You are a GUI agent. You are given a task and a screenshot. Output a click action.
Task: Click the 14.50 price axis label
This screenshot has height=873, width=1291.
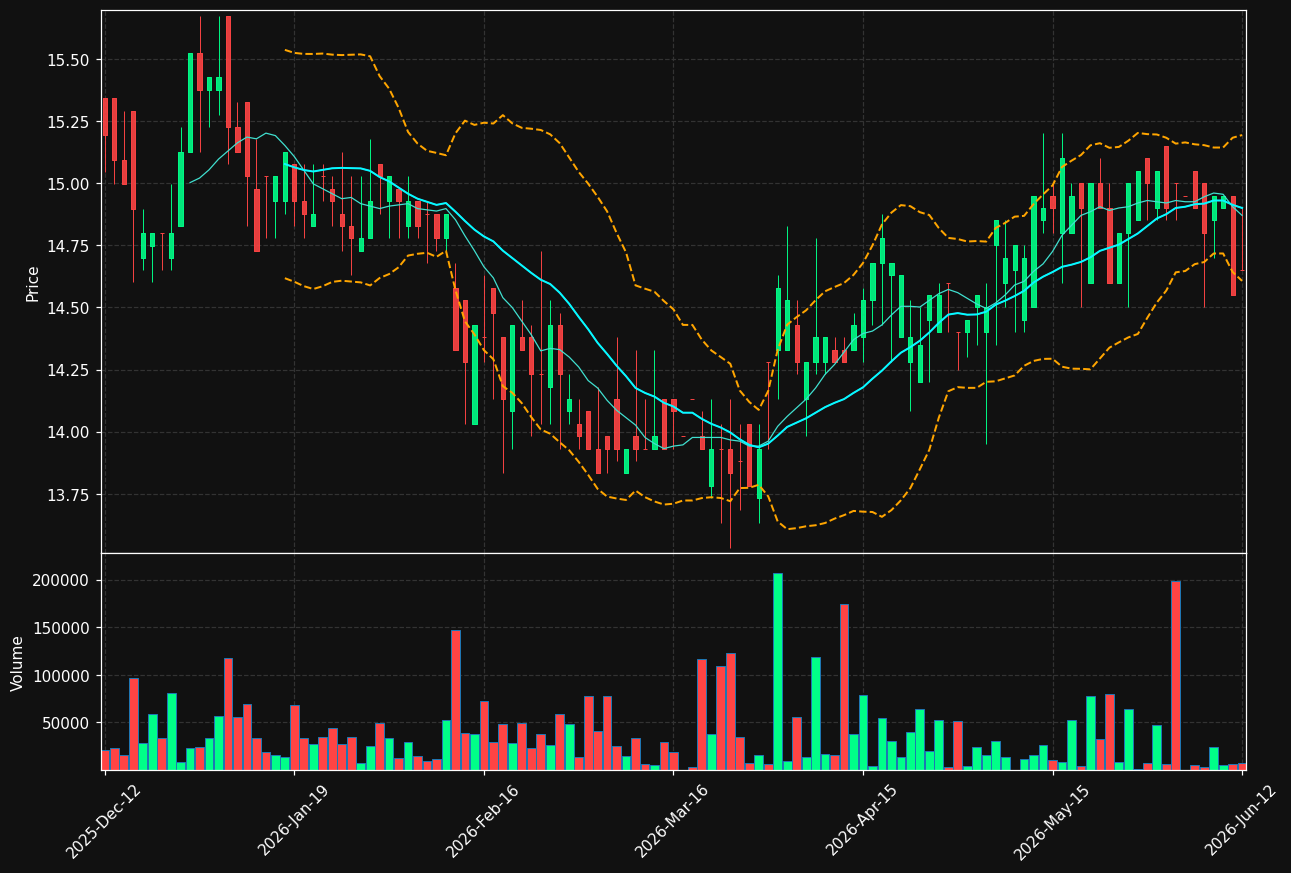click(69, 308)
